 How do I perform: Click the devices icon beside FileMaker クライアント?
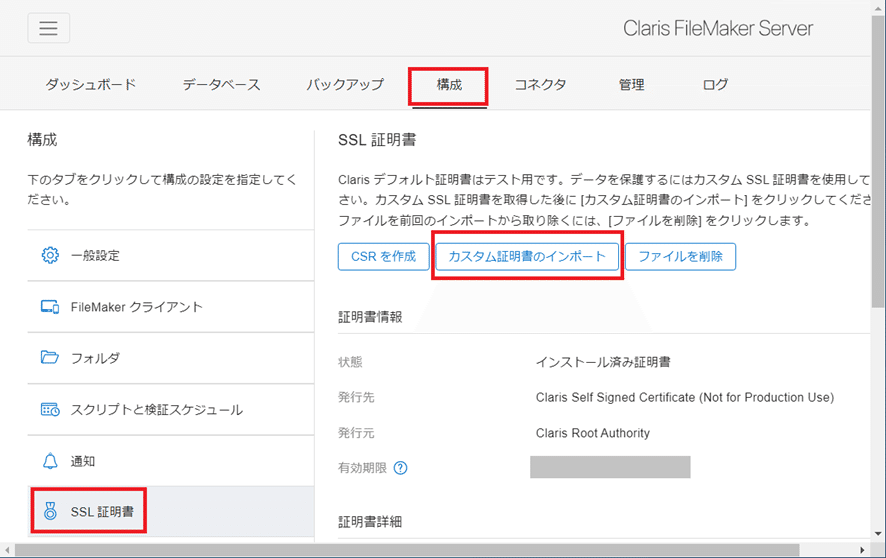[x=50, y=307]
